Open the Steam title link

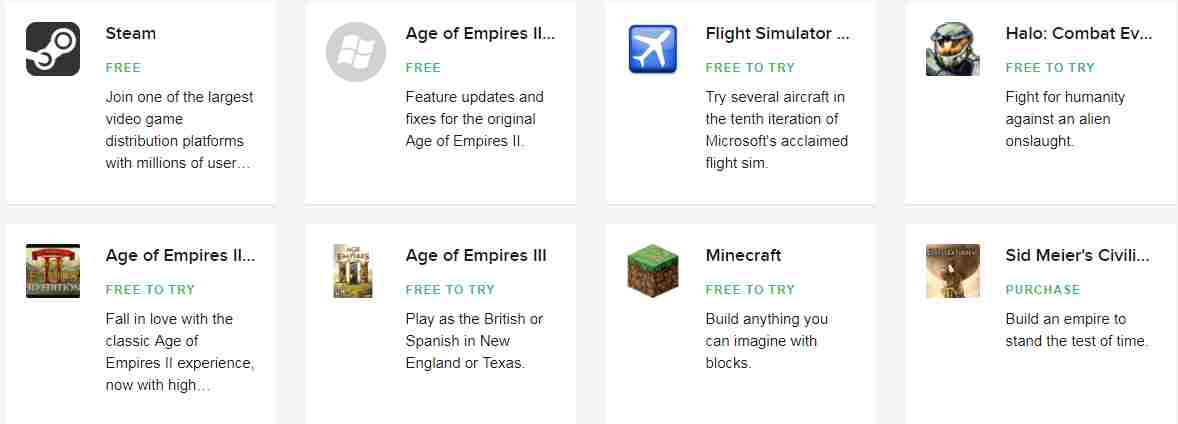click(131, 33)
